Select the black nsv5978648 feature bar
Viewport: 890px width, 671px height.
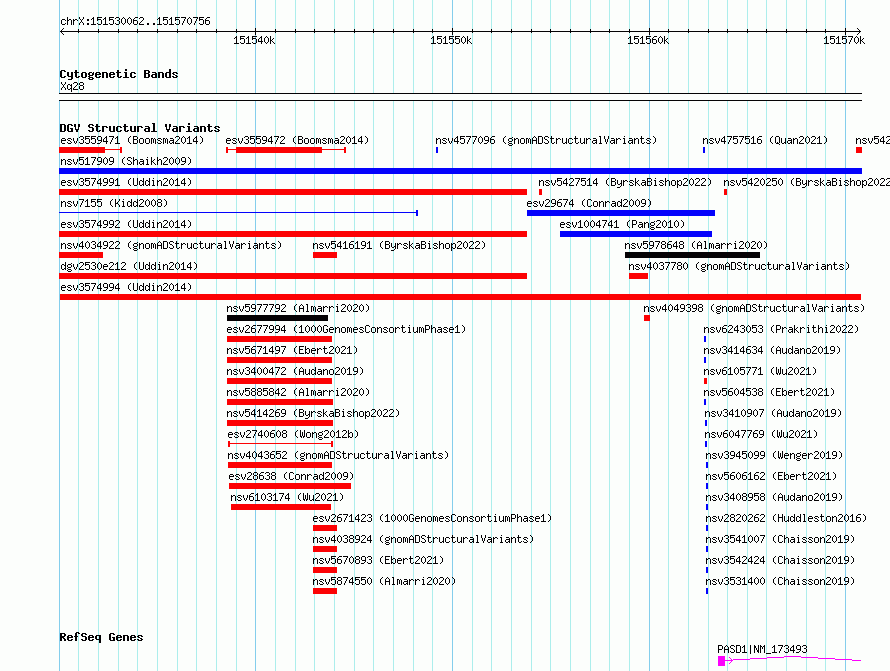(692, 255)
